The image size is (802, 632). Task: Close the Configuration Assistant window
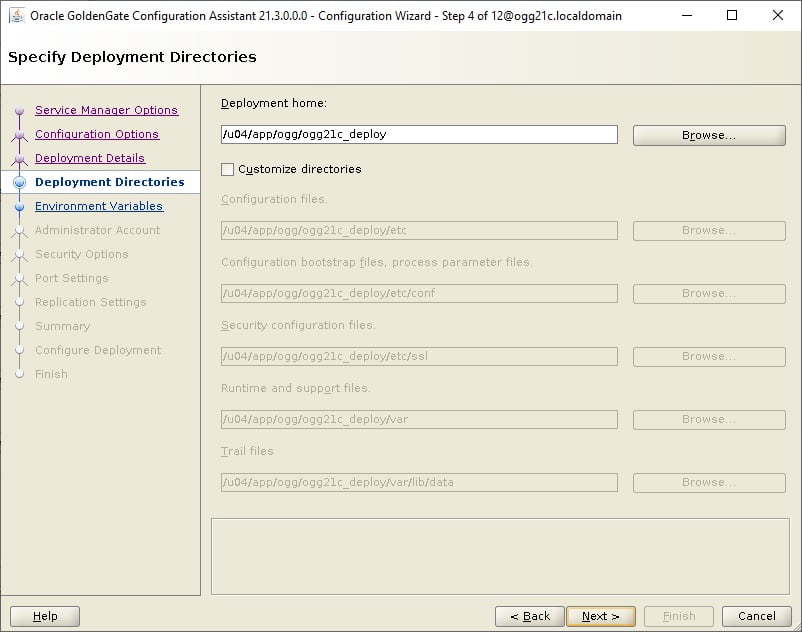(777, 15)
